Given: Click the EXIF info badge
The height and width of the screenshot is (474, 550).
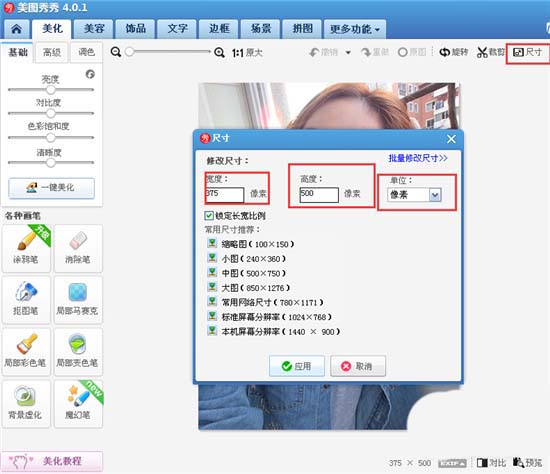Looking at the screenshot, I should point(452,463).
